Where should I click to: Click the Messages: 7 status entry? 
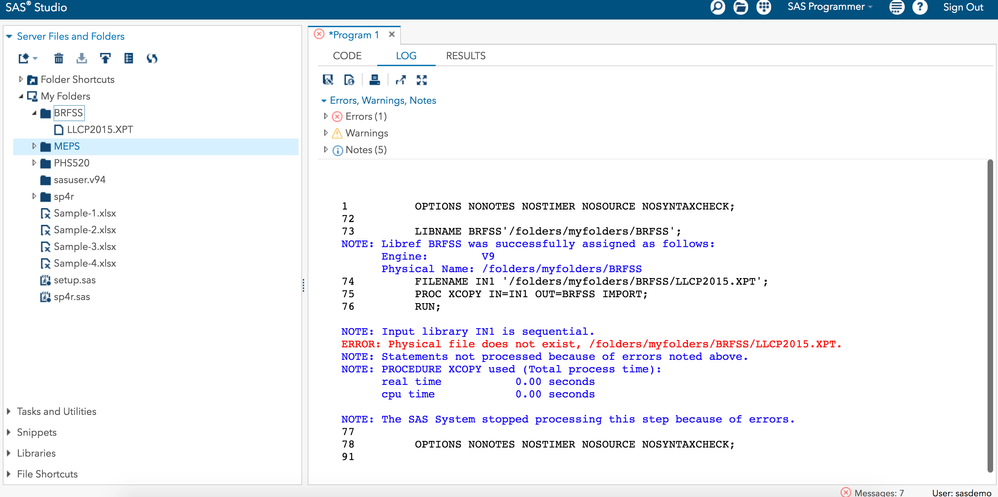[x=879, y=493]
